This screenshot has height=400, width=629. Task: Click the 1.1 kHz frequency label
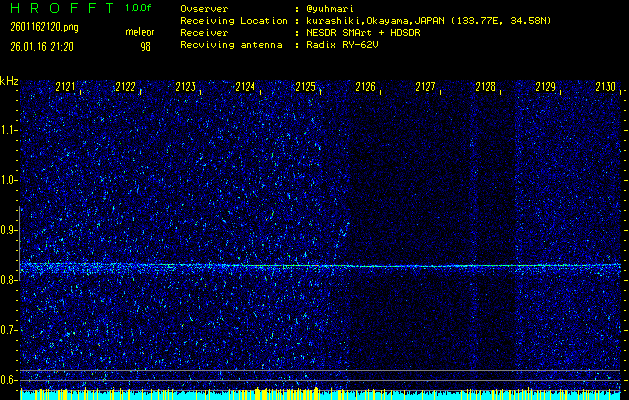[x=9, y=130]
